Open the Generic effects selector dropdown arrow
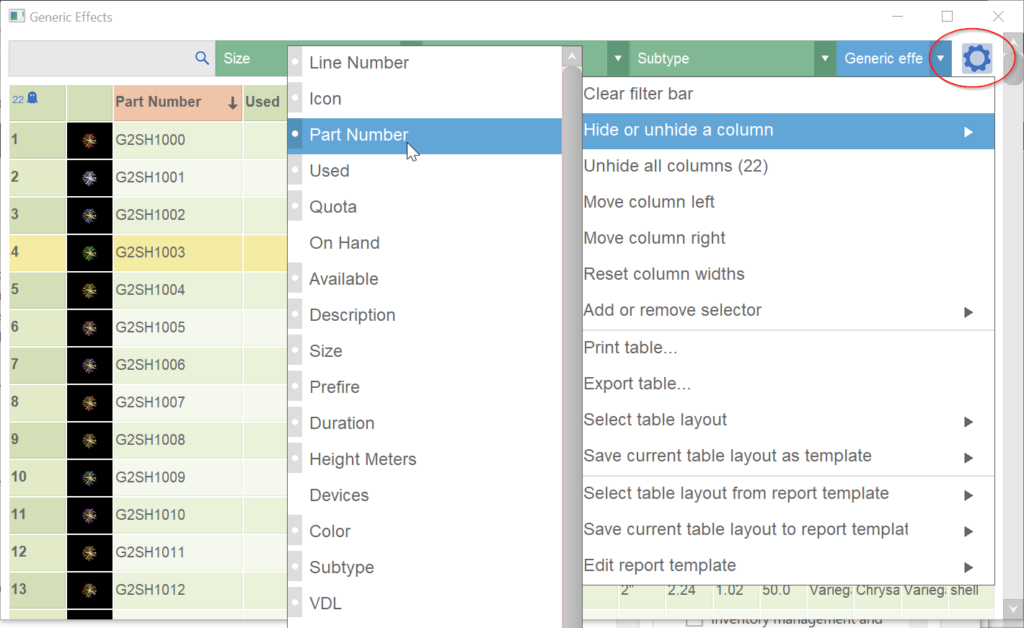1024x628 pixels. 940,59
